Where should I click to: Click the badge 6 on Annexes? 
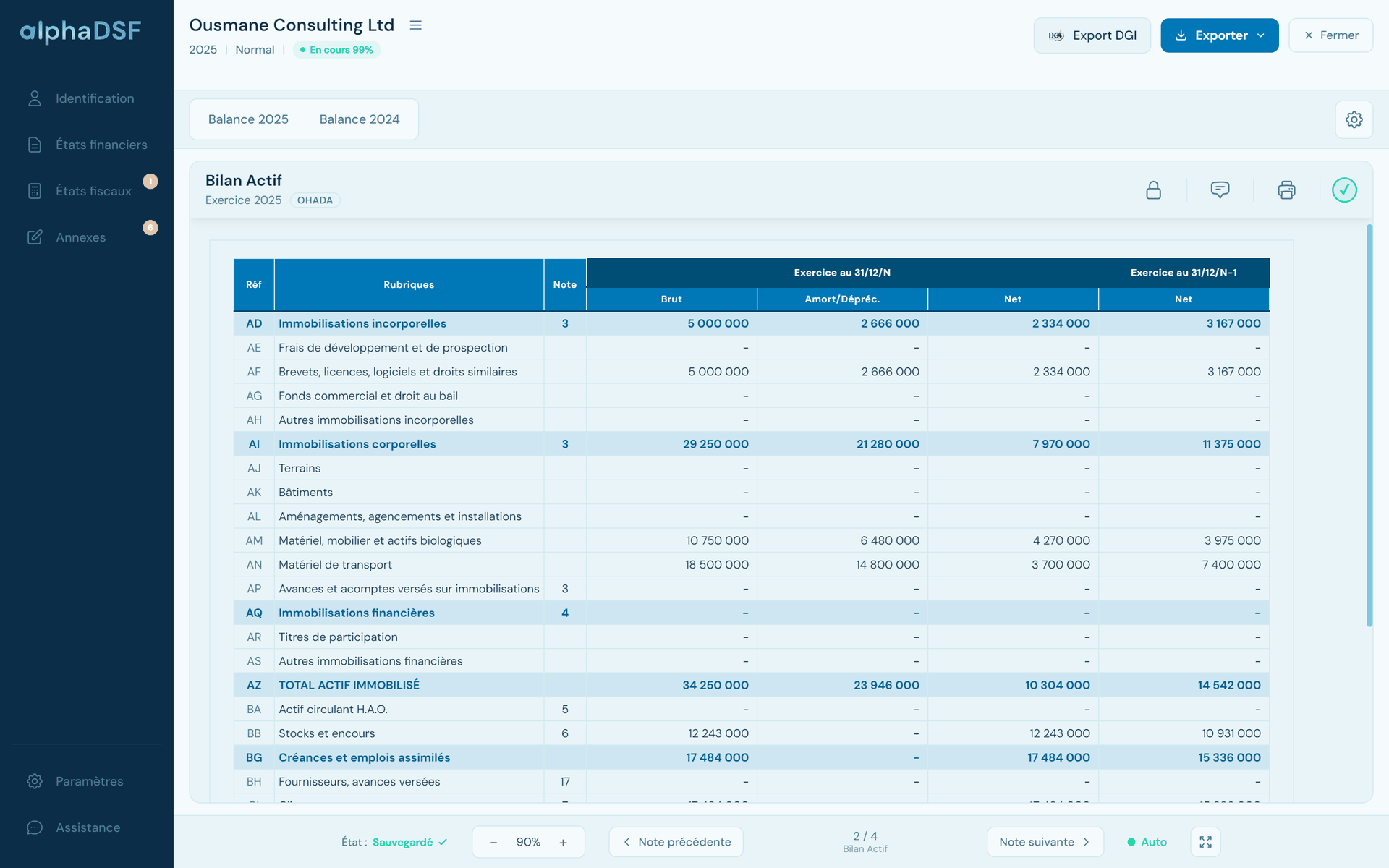(150, 228)
